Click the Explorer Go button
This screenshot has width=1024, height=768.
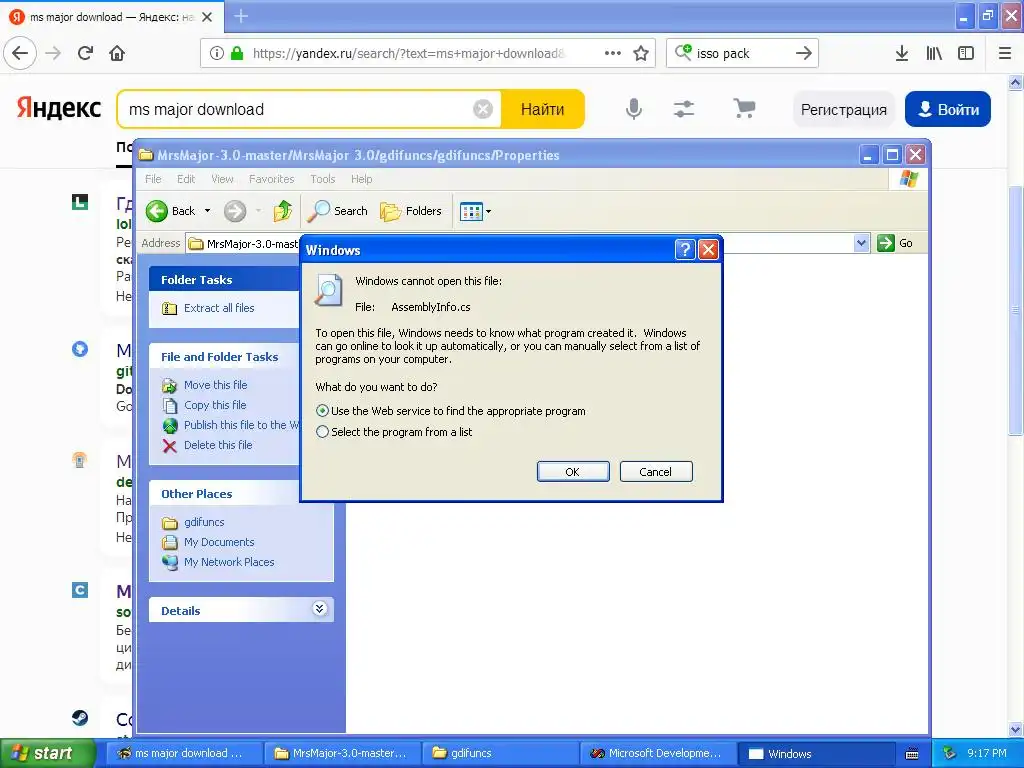pyautogui.click(x=895, y=243)
